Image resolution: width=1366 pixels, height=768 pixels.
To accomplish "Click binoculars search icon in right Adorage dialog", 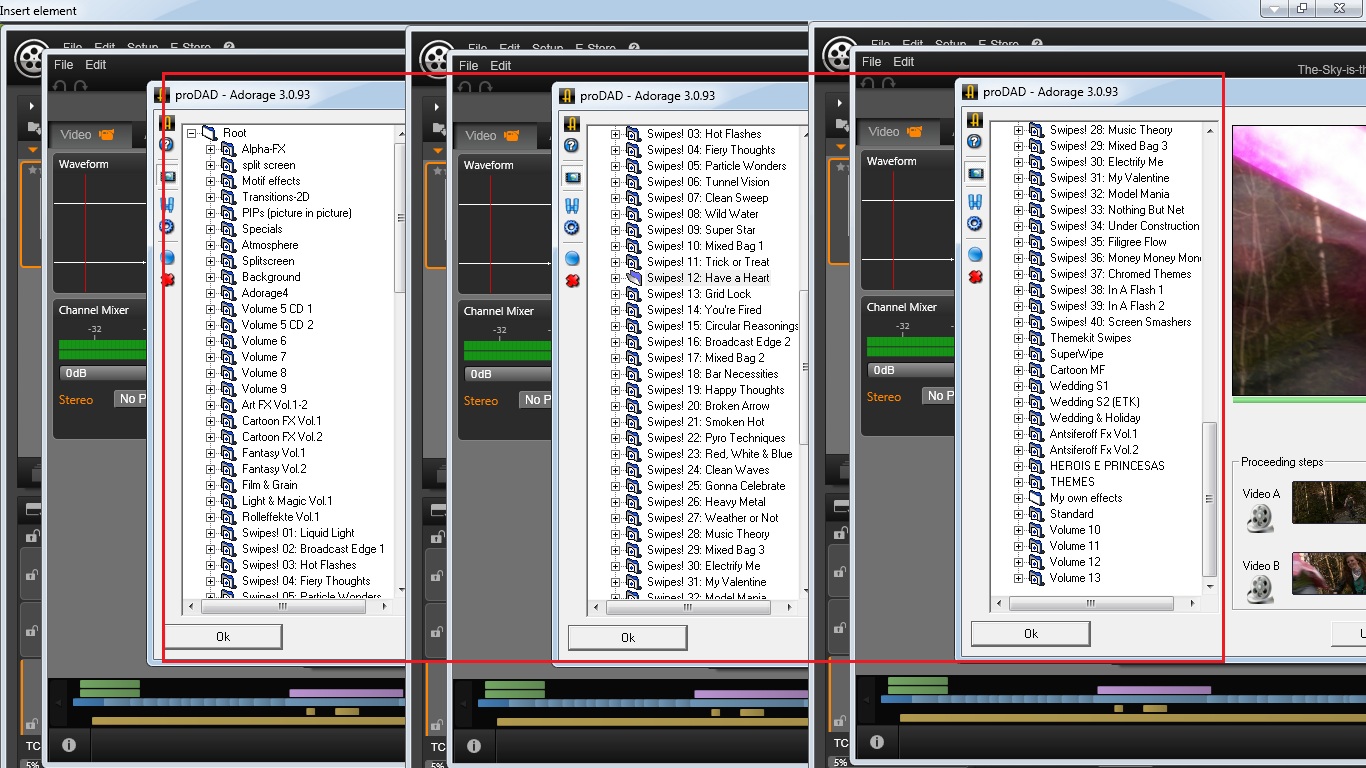I will click(975, 202).
